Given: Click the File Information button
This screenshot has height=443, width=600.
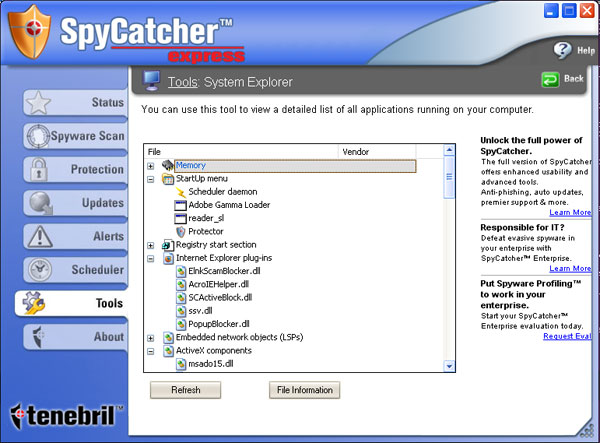Looking at the screenshot, I should coord(305,390).
